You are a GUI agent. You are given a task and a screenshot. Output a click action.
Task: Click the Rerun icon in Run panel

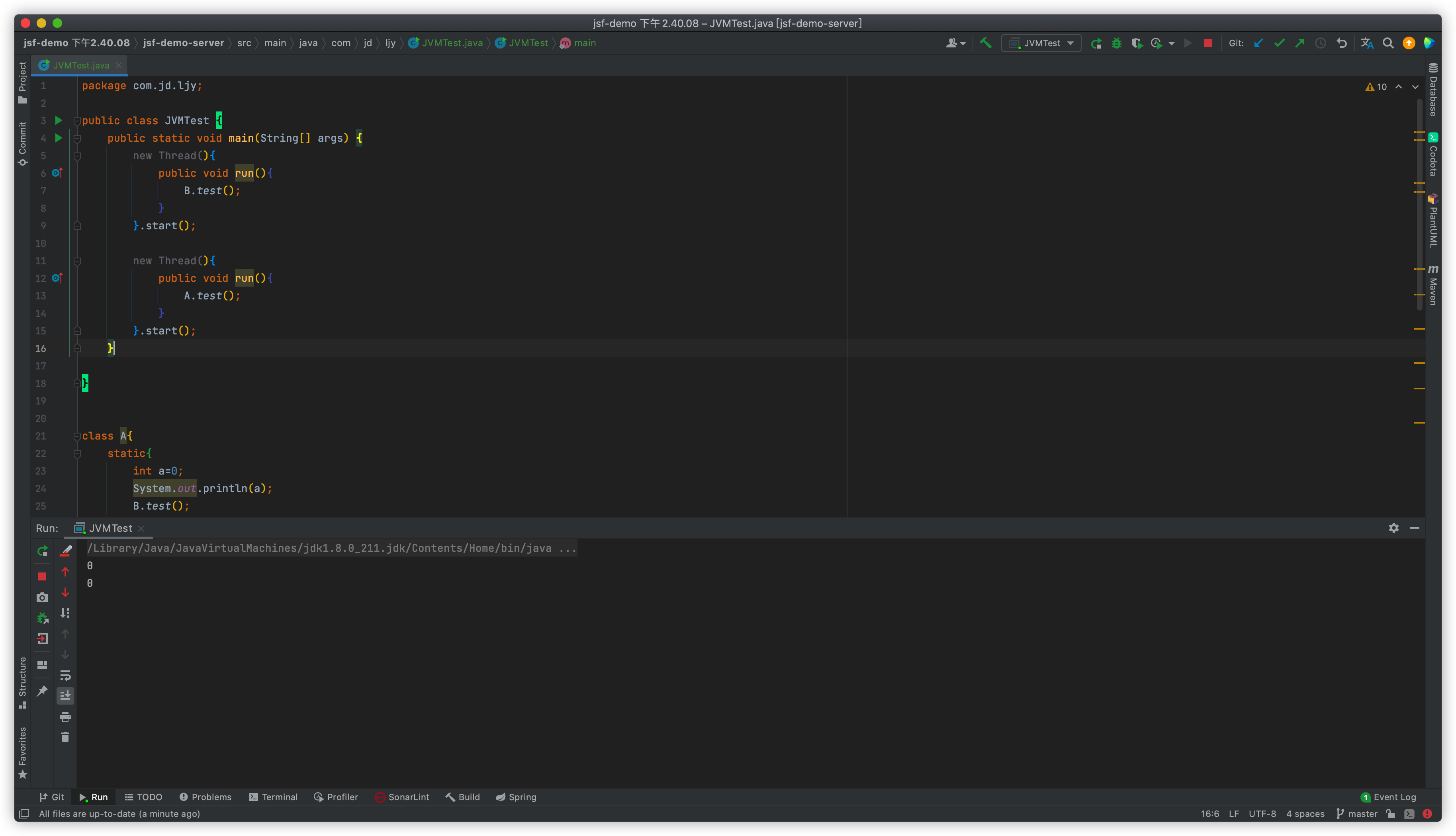point(42,551)
